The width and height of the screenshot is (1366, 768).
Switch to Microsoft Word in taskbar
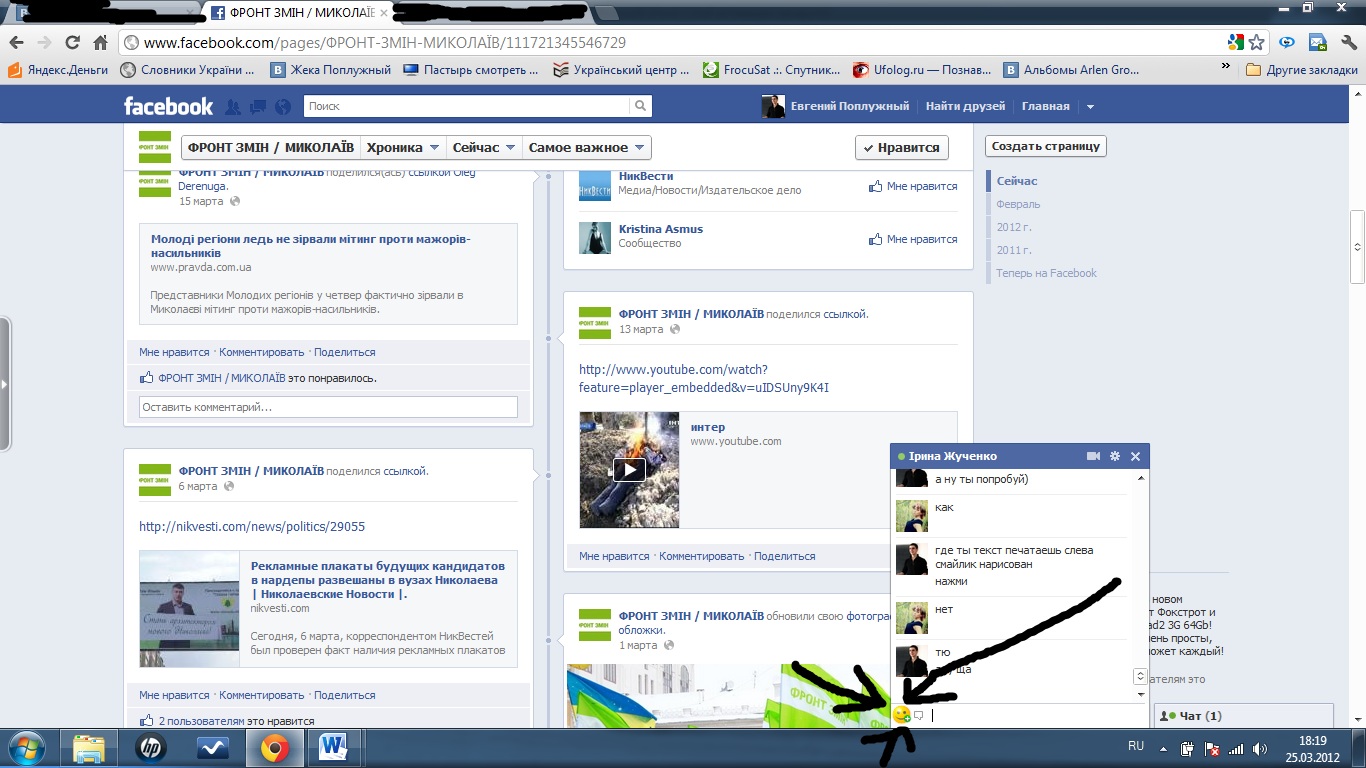point(333,748)
